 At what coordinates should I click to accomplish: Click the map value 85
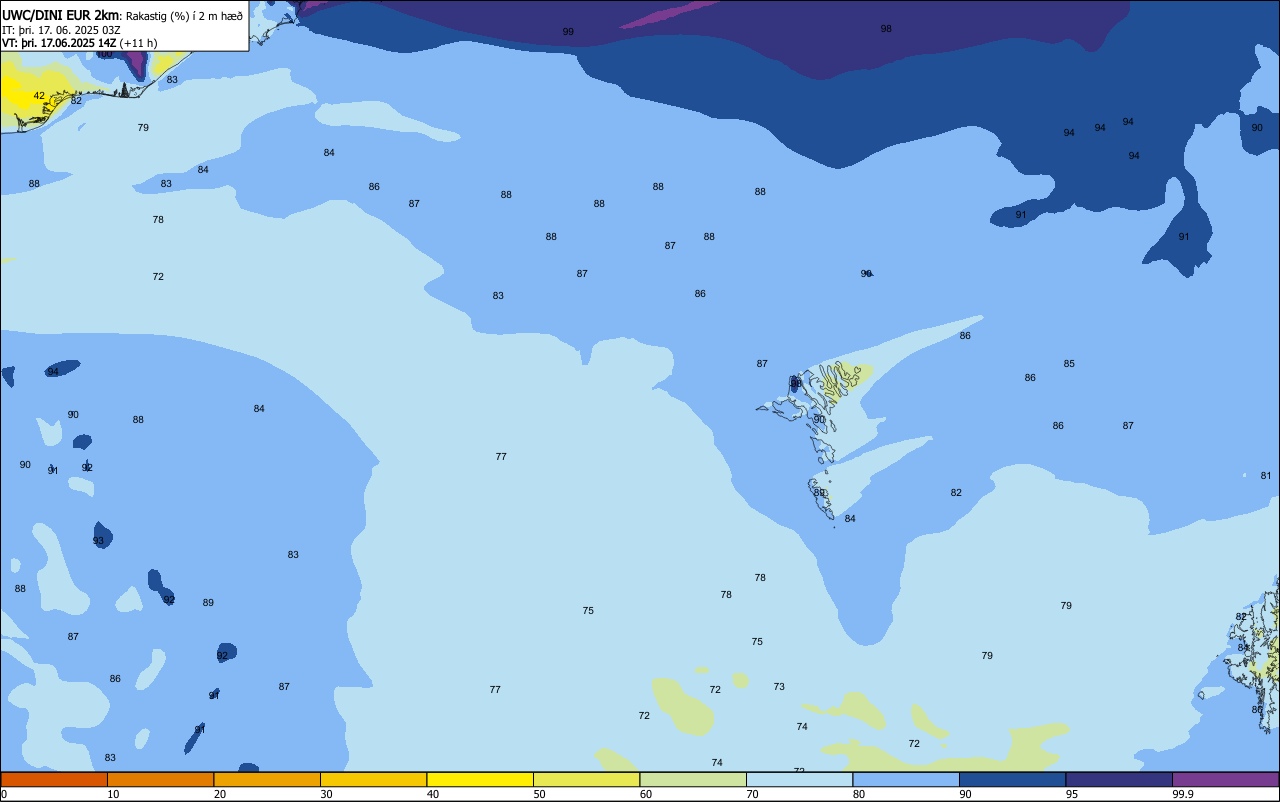(x=1069, y=364)
